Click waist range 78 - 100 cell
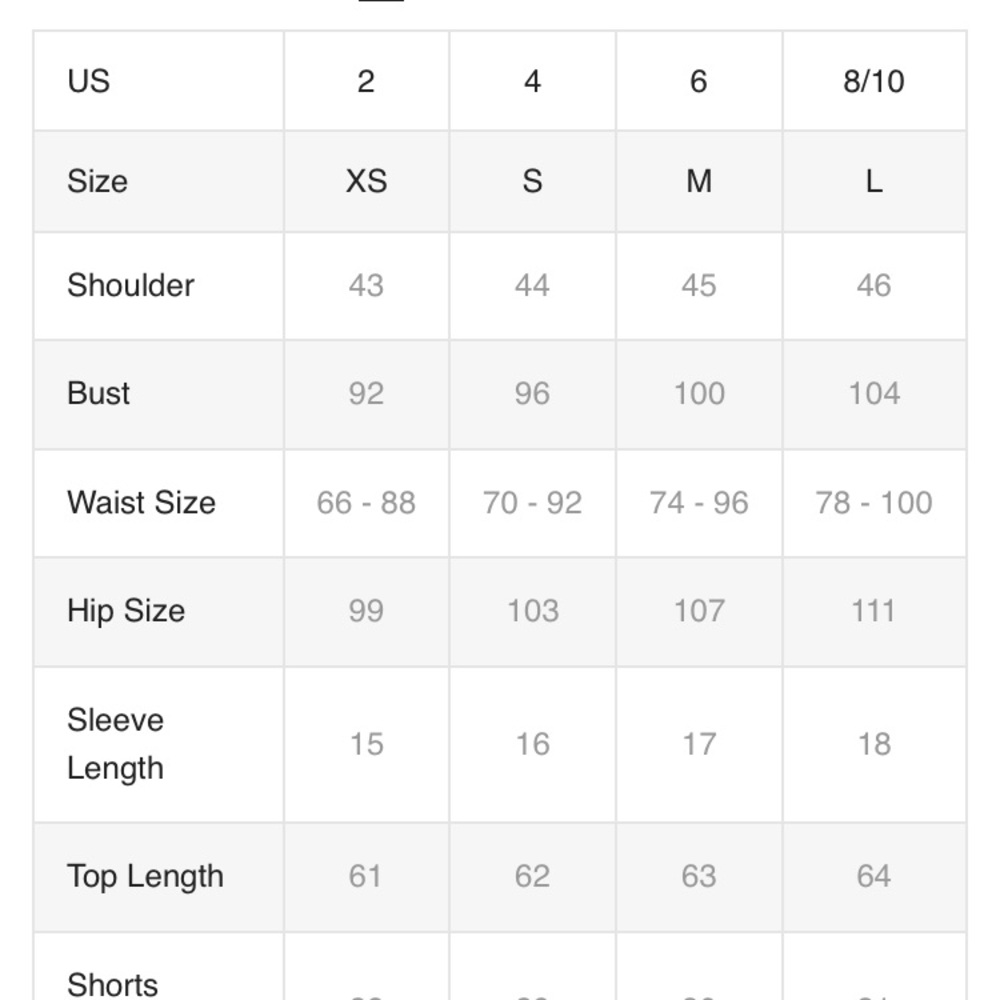The width and height of the screenshot is (1000, 1000). 873,502
